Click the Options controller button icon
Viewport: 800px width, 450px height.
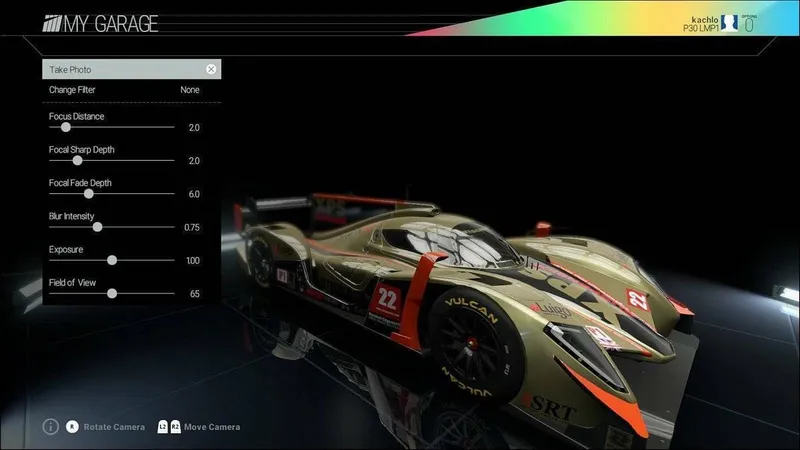[749, 23]
